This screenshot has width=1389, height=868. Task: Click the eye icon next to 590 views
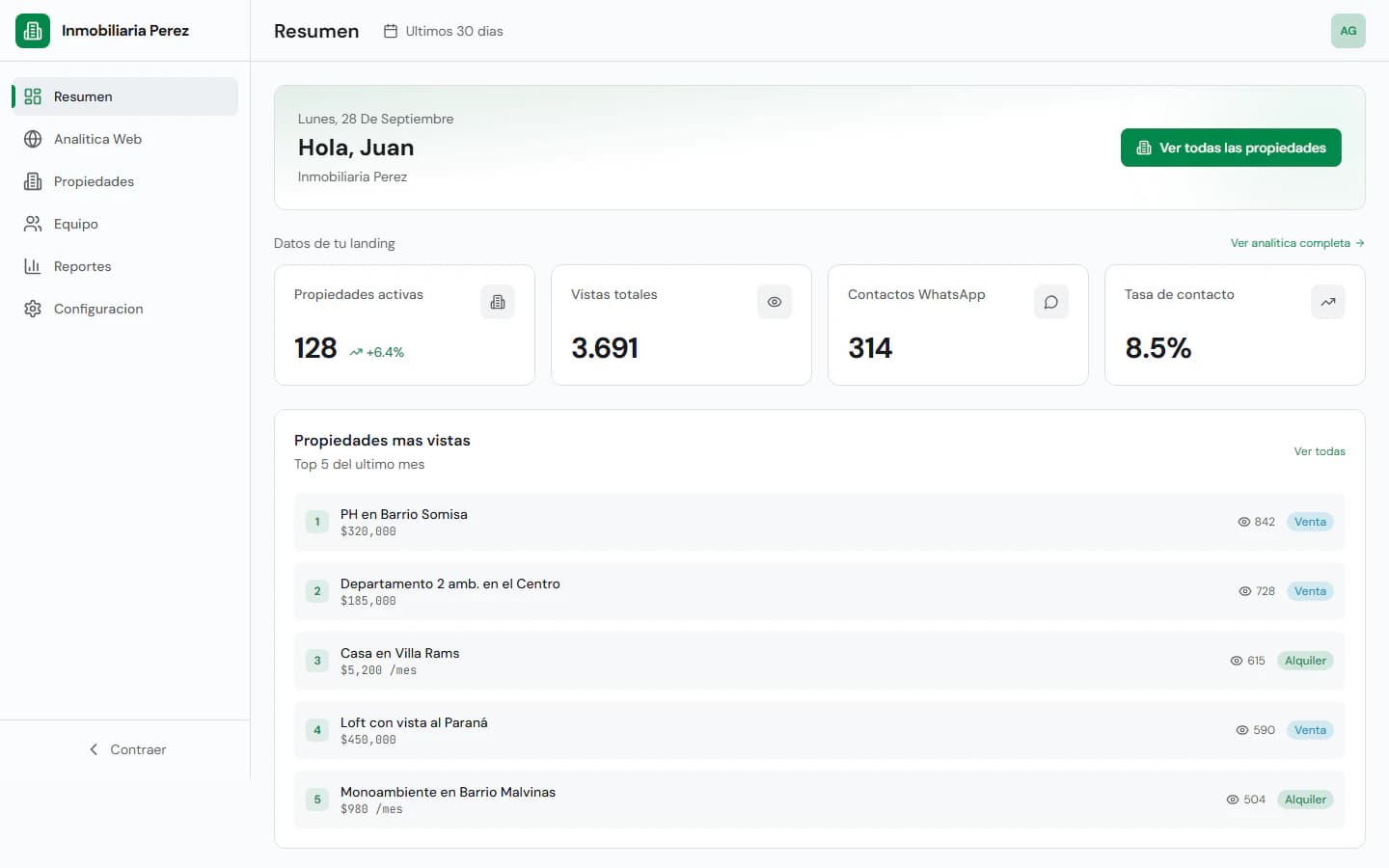pos(1242,730)
